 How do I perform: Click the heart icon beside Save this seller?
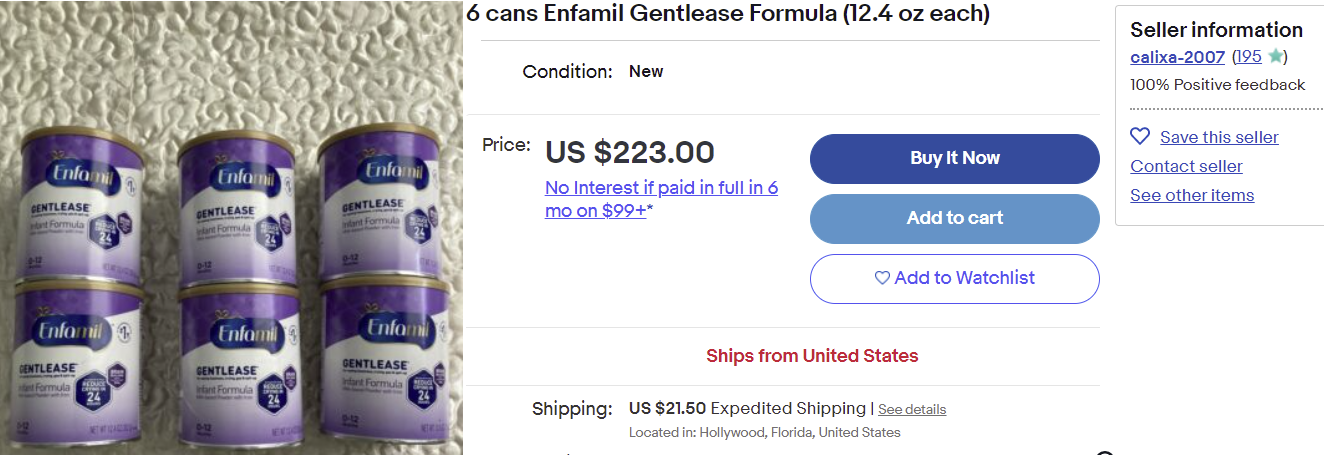point(1140,136)
